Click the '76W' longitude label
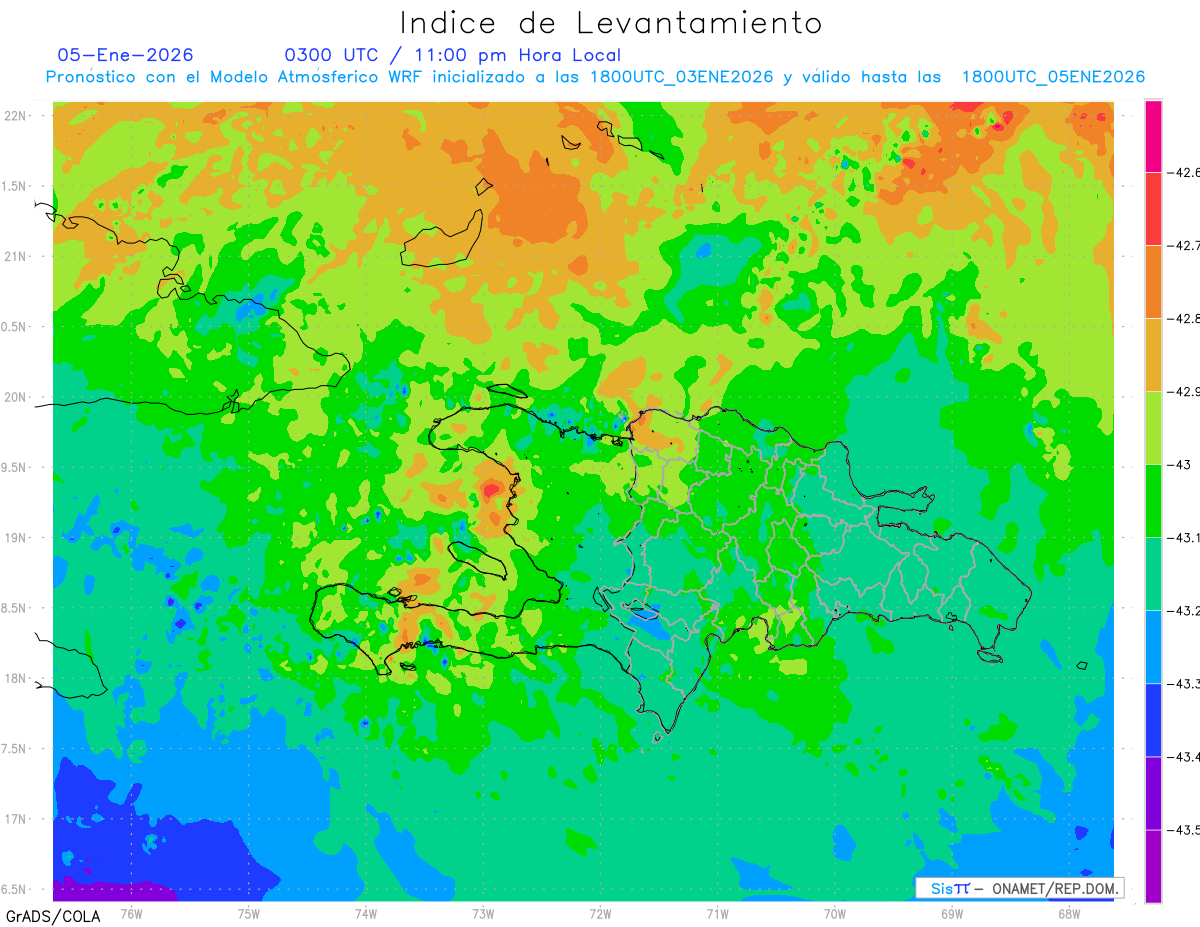This screenshot has width=1200, height=927. point(131,913)
